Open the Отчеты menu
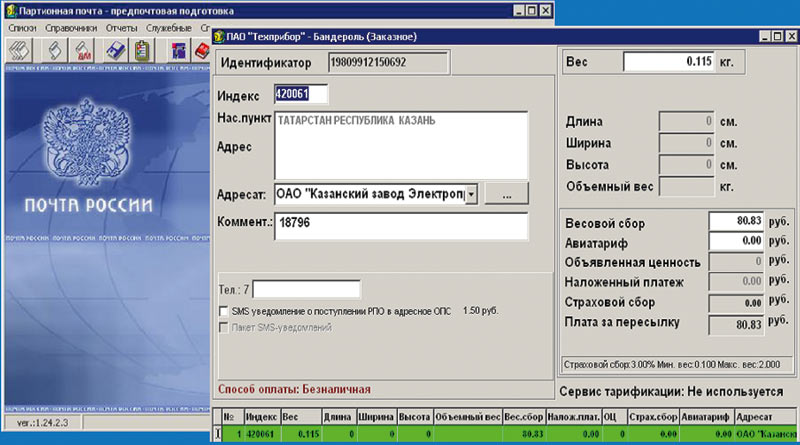This screenshot has height=445, width=800. pyautogui.click(x=121, y=28)
